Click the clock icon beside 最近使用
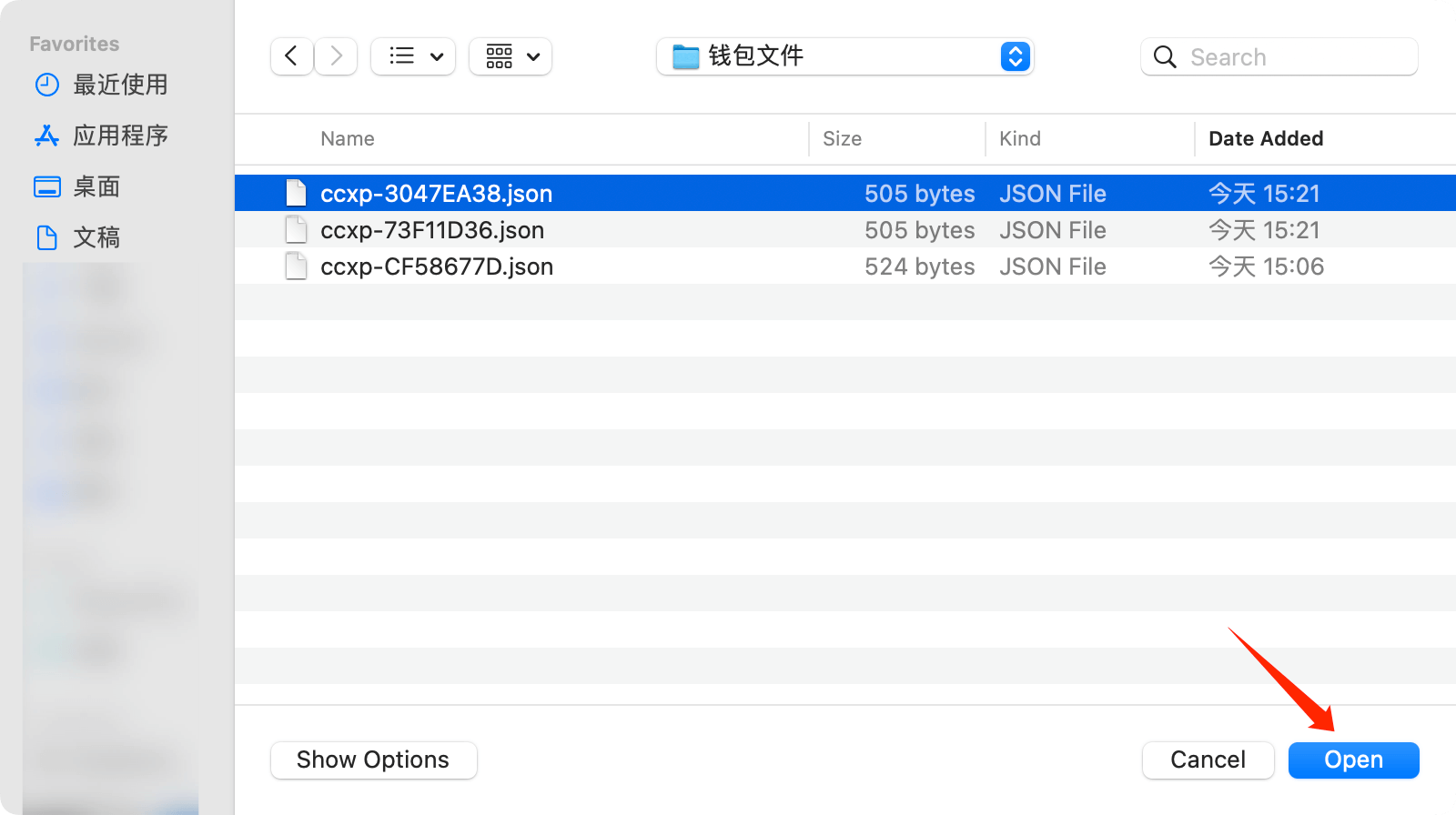The image size is (1456, 815). (47, 85)
